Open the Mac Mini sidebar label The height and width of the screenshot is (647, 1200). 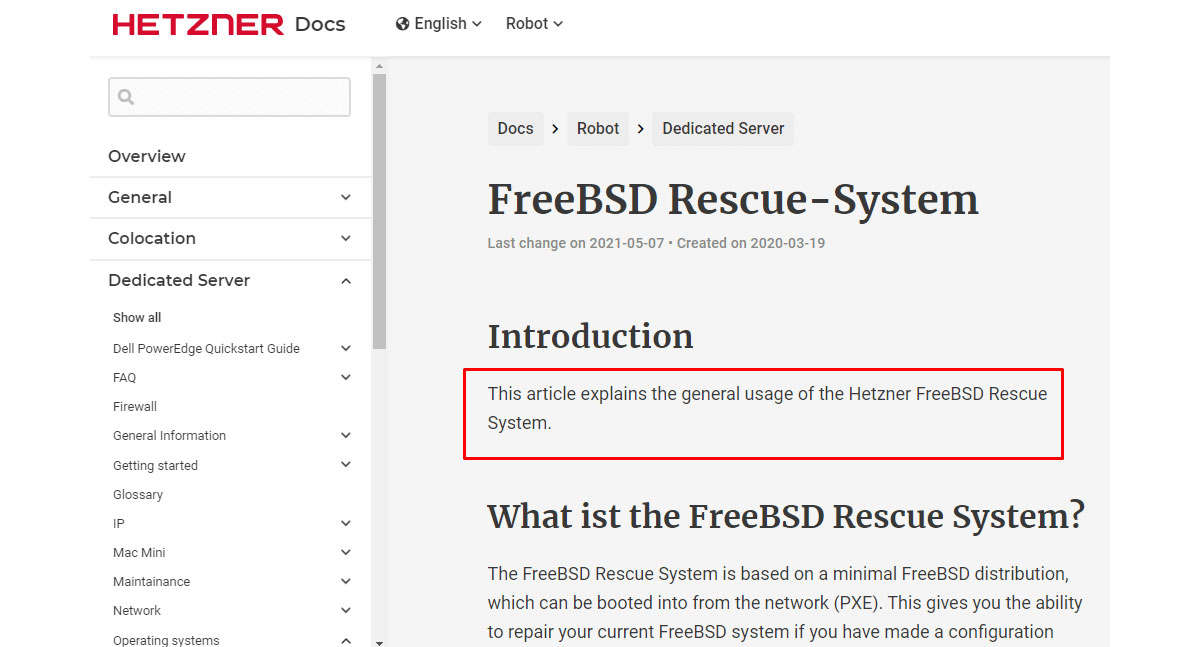(x=139, y=553)
